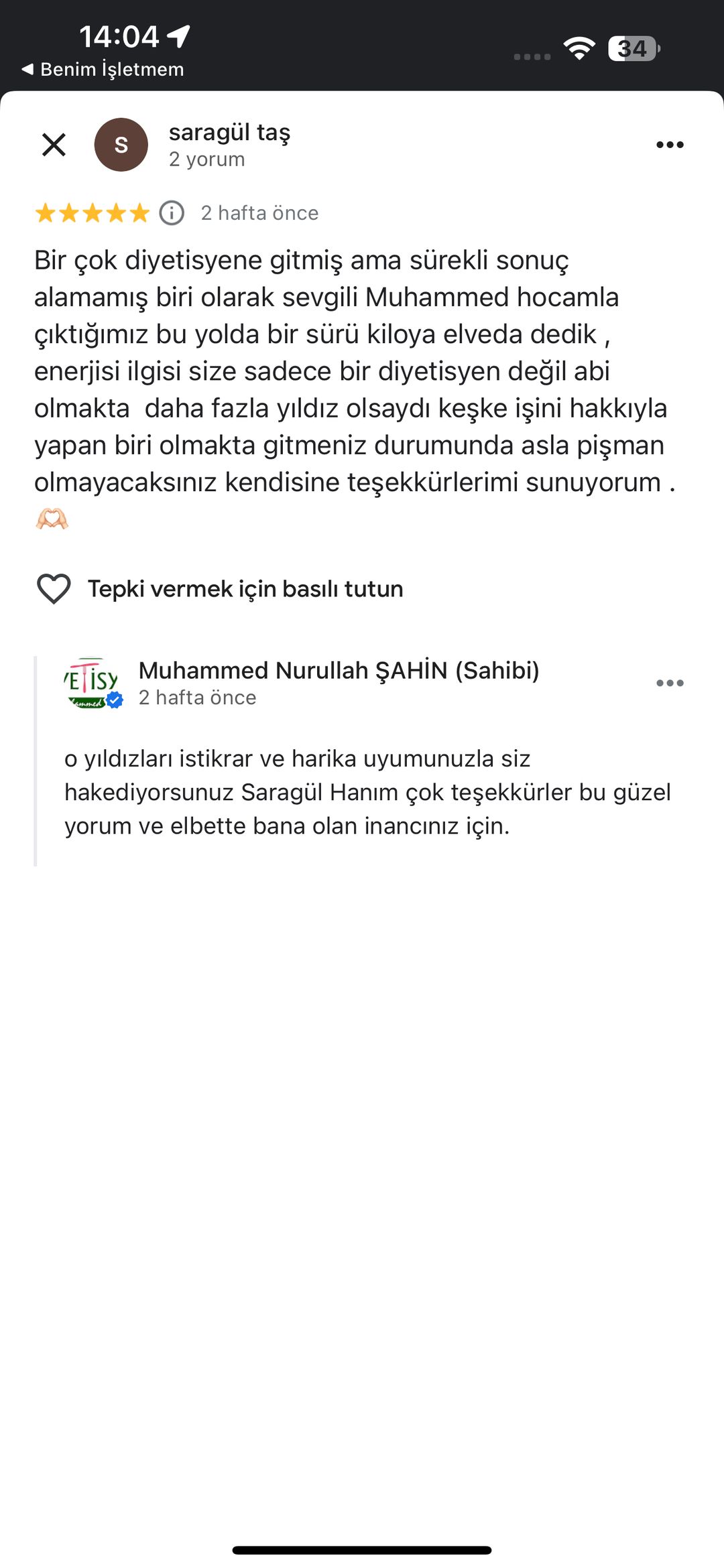
Task: Open more options for owner reply
Action: pos(670,683)
